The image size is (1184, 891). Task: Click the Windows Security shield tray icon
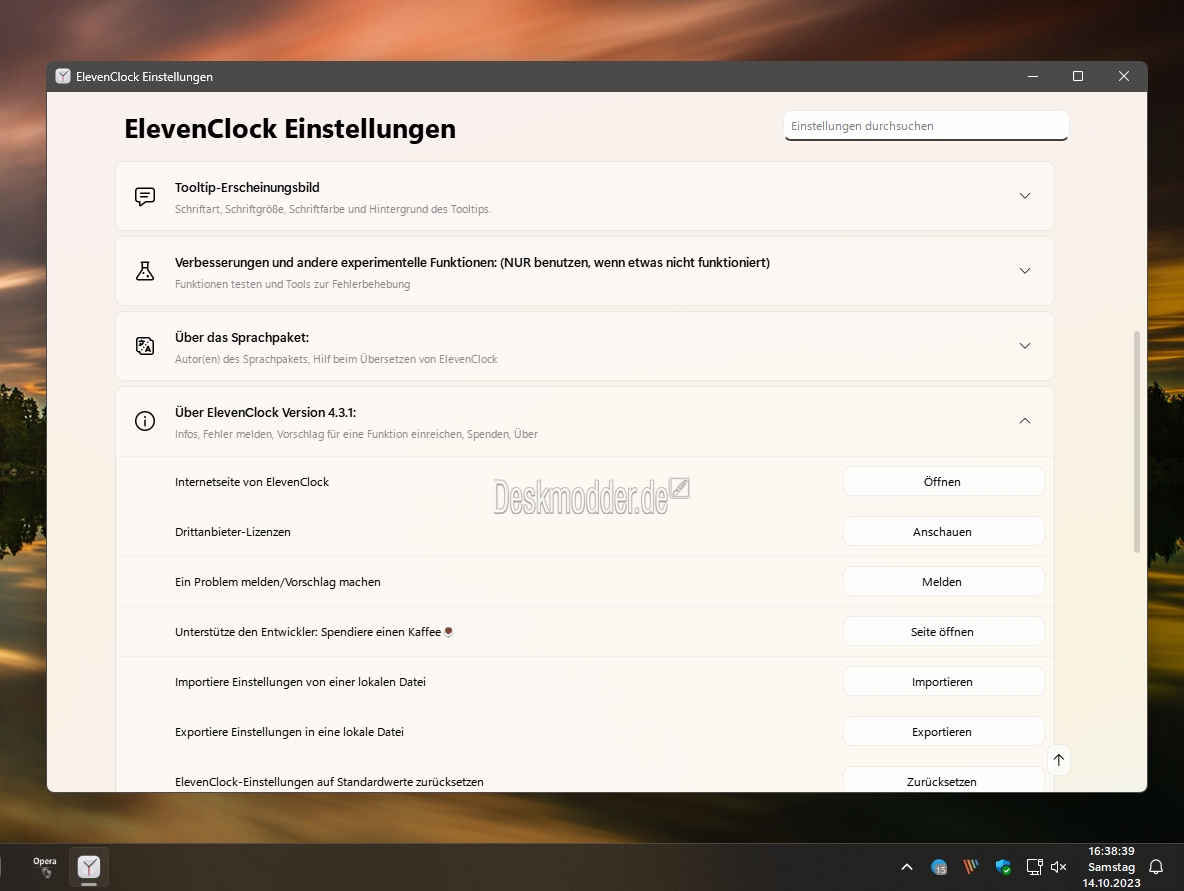tap(1003, 867)
